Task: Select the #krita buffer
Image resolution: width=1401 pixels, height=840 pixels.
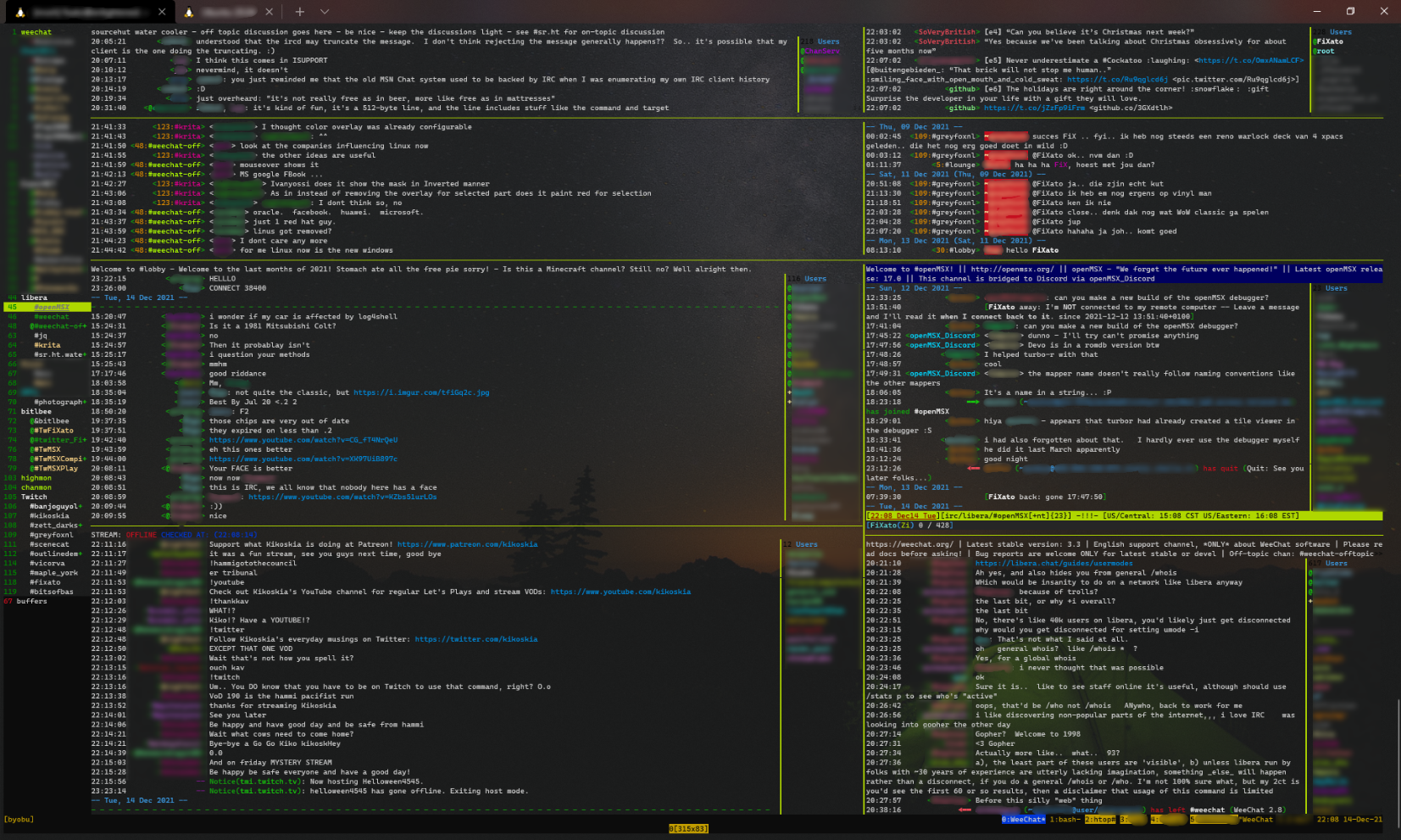Action: coord(47,345)
